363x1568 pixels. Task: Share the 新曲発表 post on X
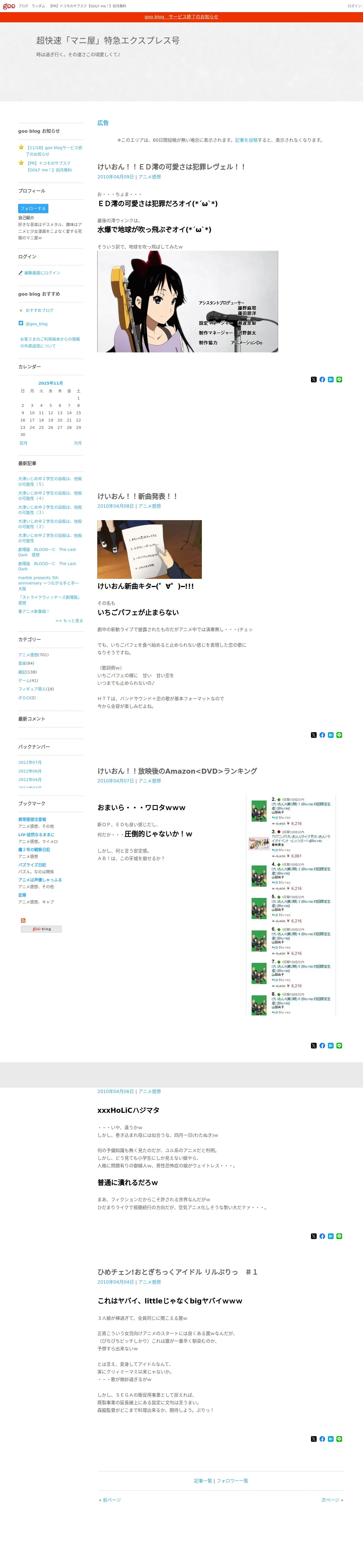click(x=314, y=735)
